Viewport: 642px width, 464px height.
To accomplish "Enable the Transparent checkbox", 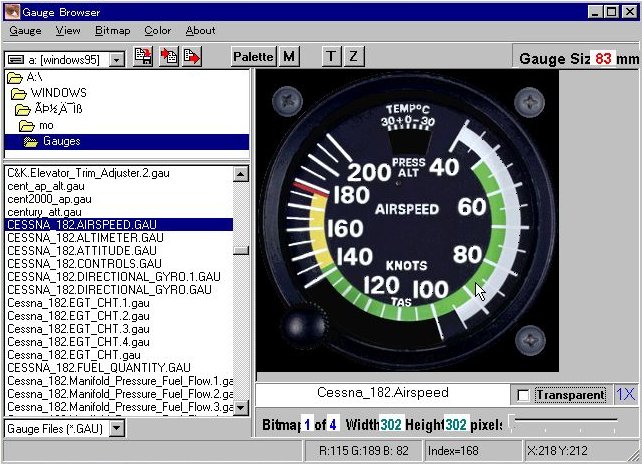I will coord(523,395).
